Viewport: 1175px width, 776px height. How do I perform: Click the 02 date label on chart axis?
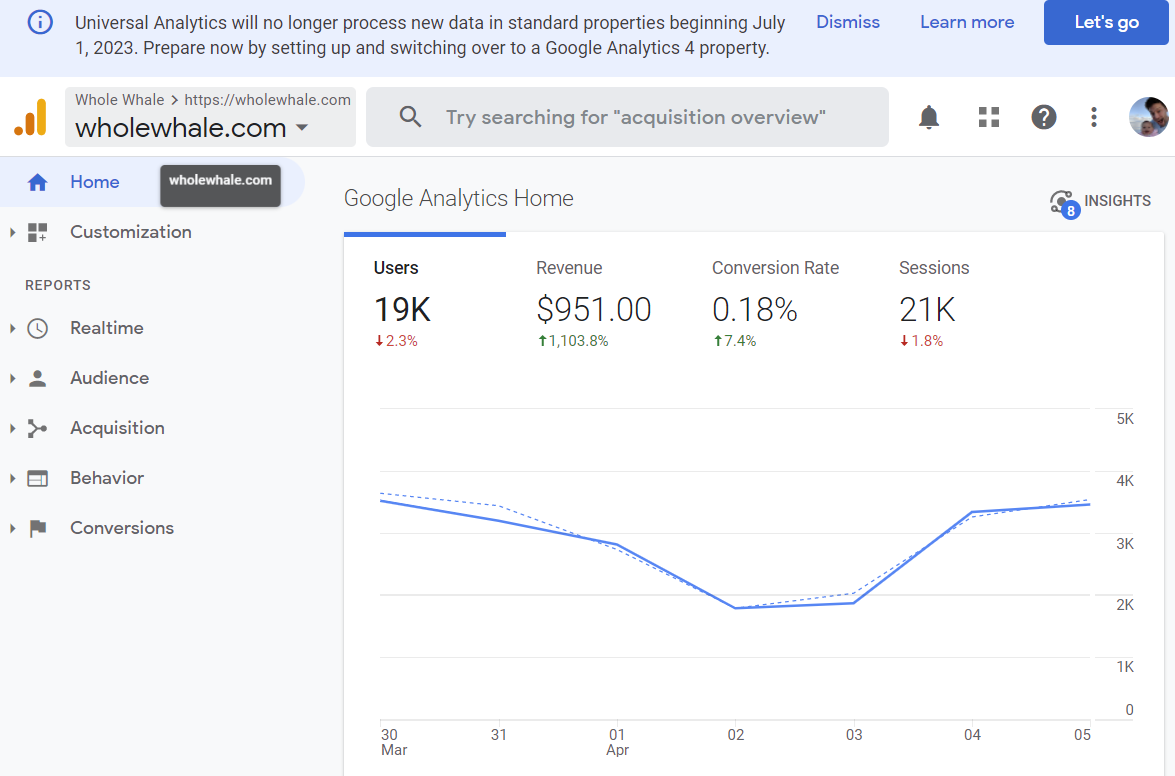point(736,735)
